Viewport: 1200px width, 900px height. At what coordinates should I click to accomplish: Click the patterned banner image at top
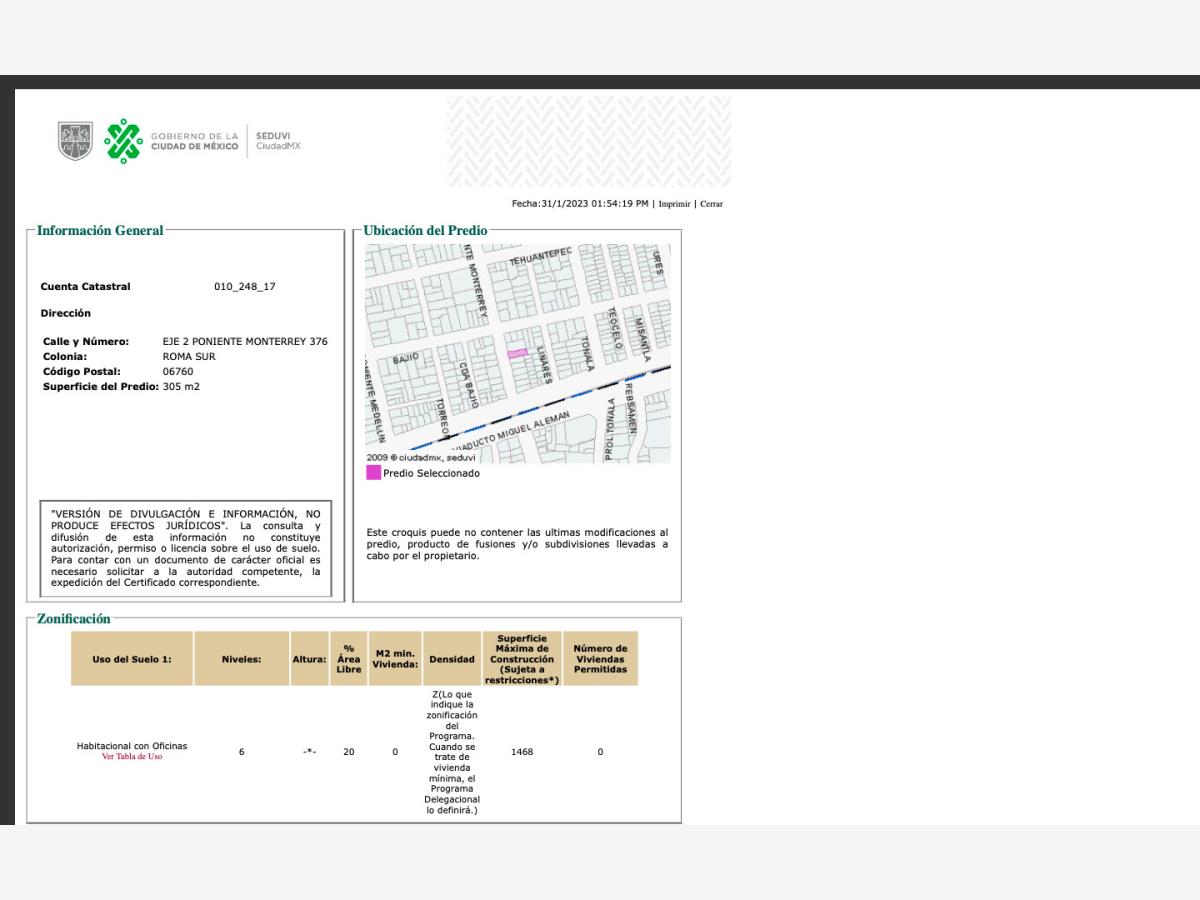click(x=589, y=141)
